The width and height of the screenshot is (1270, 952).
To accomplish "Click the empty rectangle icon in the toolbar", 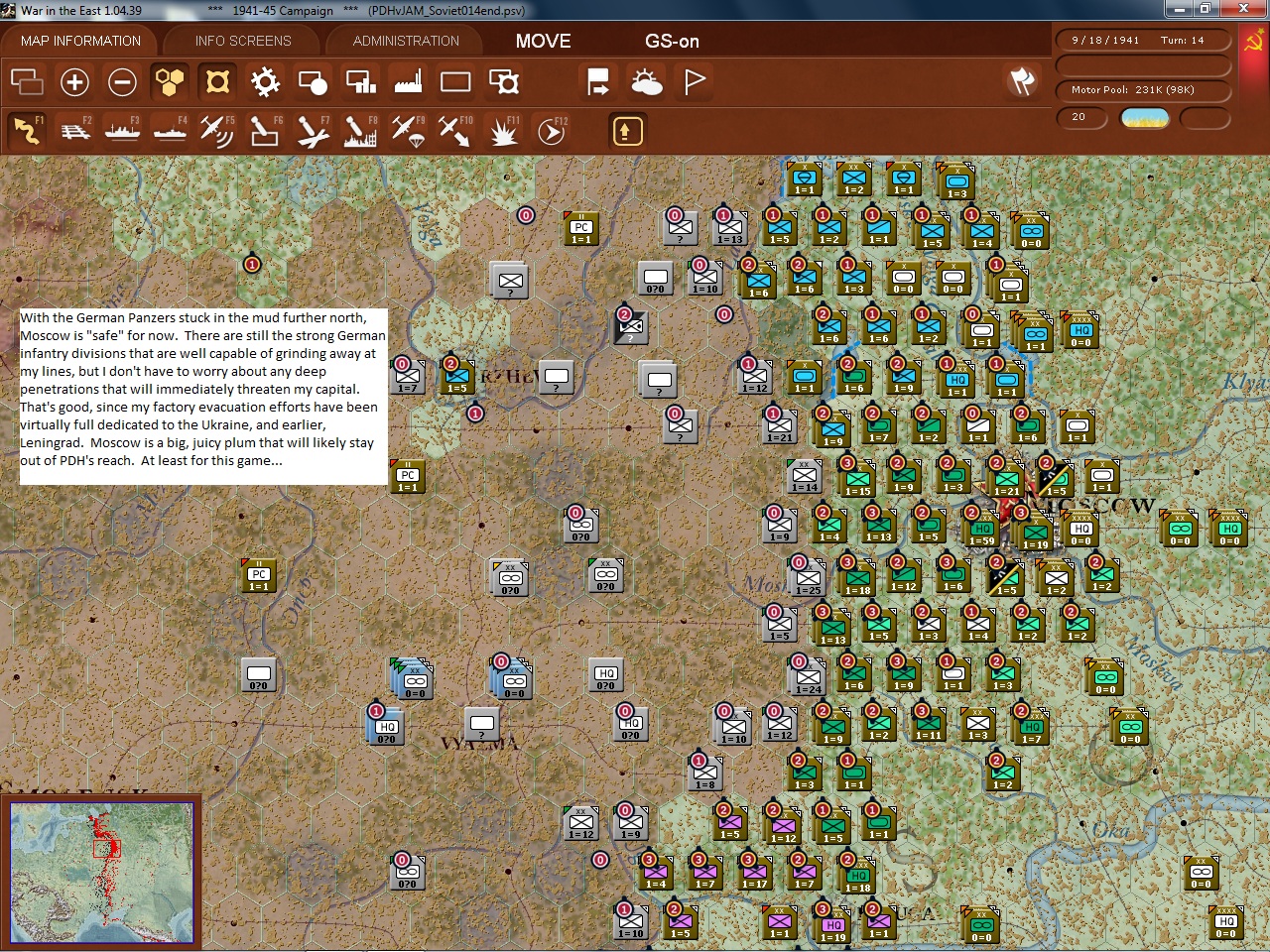I will coord(455,81).
